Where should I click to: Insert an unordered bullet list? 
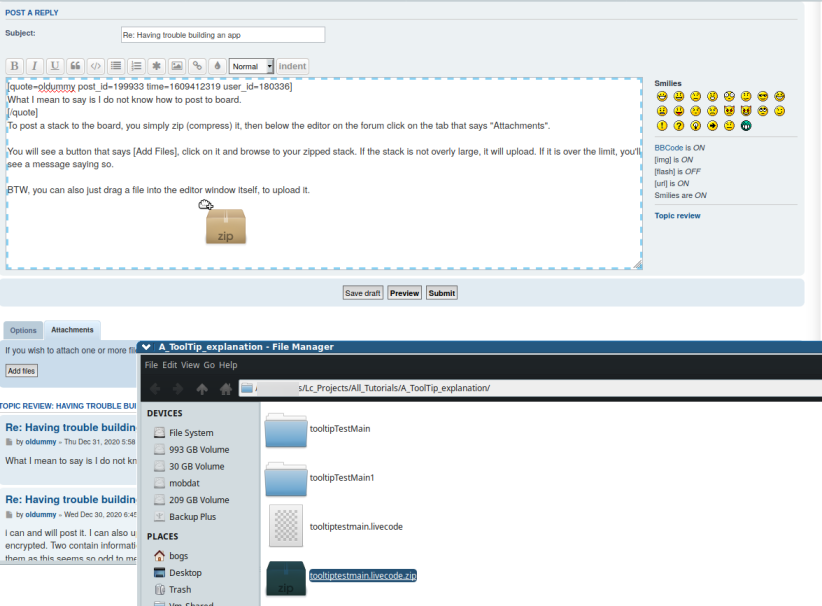pos(116,66)
